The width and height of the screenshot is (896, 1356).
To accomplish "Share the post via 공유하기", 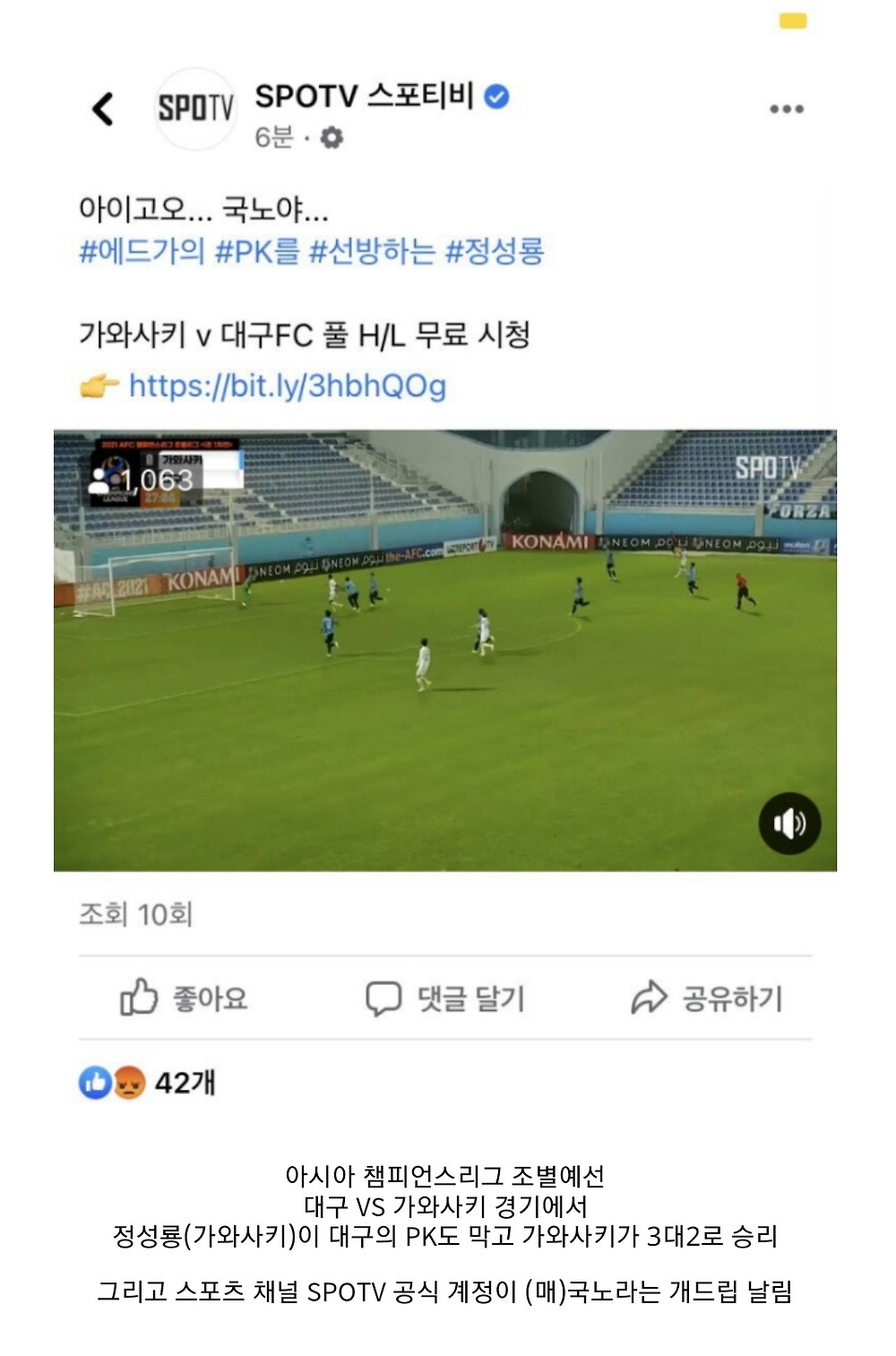I will pos(707,998).
